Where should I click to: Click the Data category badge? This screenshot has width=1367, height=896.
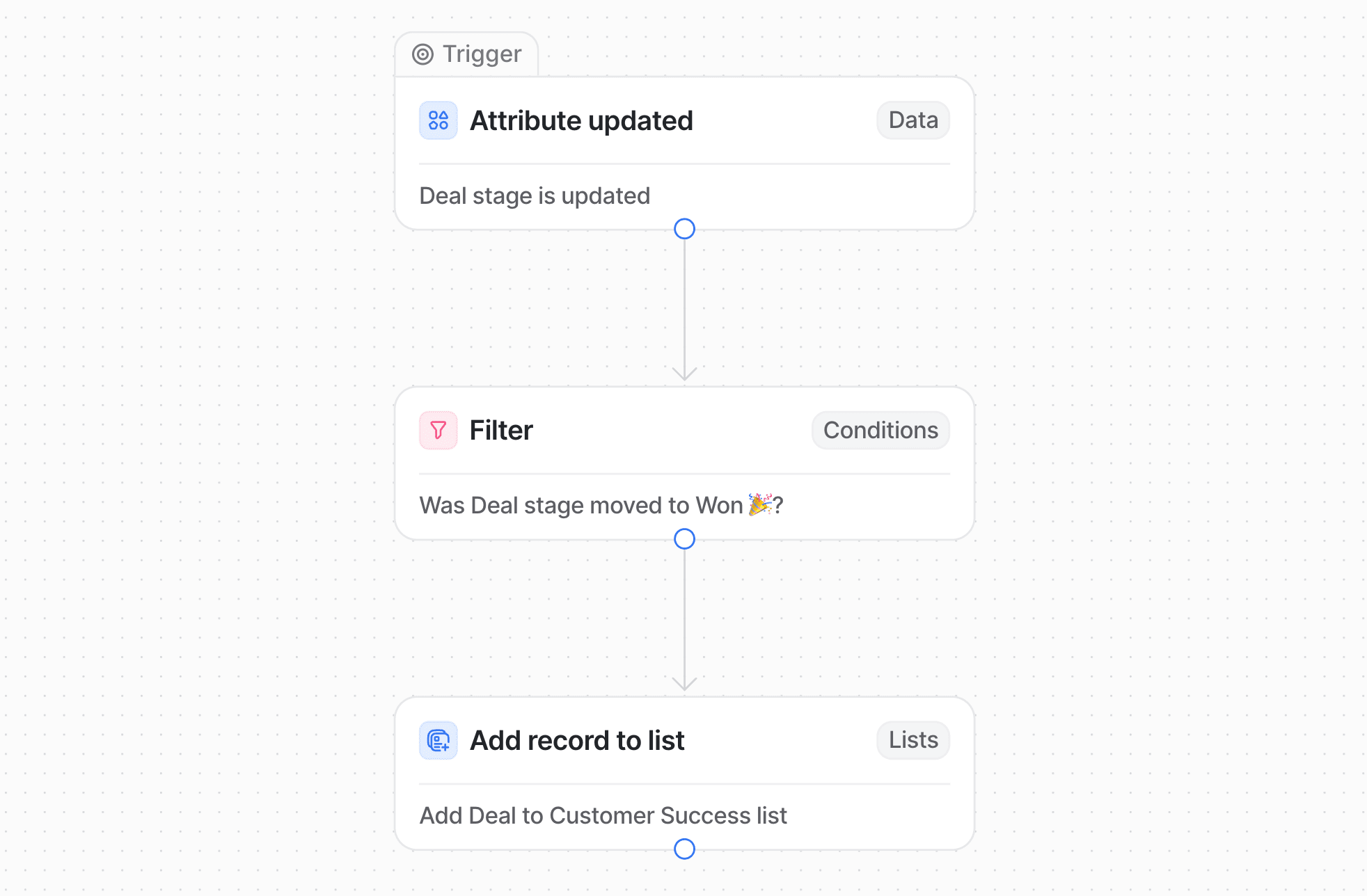(x=912, y=120)
